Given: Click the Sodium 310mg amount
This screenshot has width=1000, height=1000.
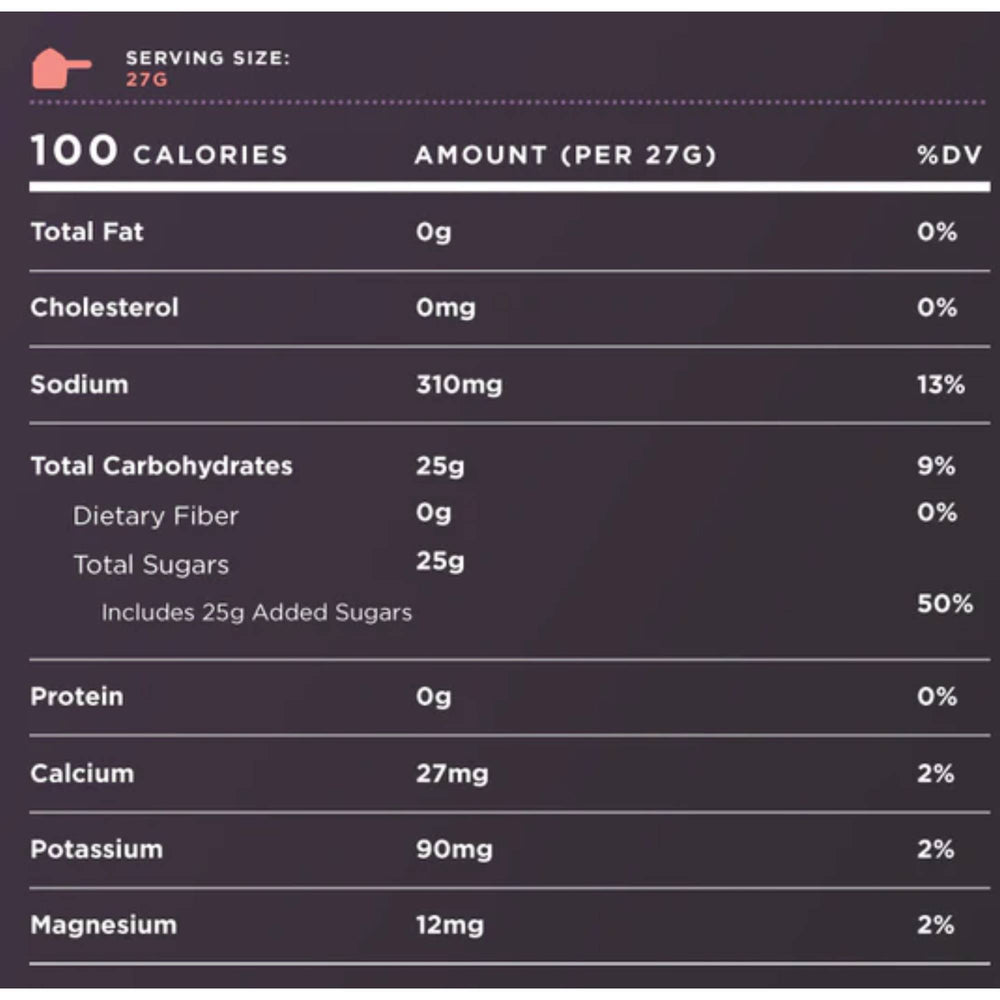Looking at the screenshot, I should (459, 385).
